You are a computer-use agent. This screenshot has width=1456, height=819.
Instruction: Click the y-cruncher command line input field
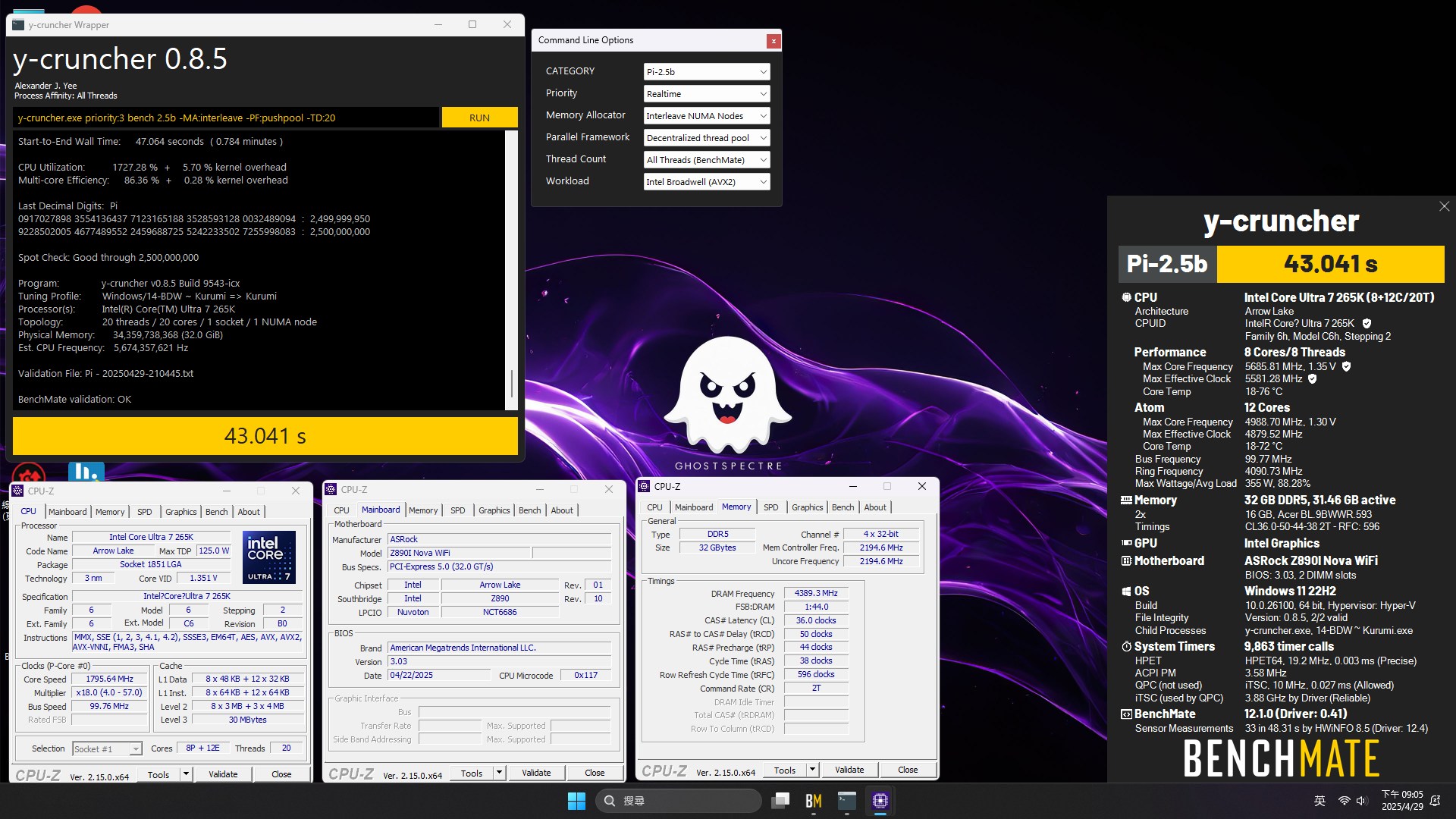click(x=226, y=118)
